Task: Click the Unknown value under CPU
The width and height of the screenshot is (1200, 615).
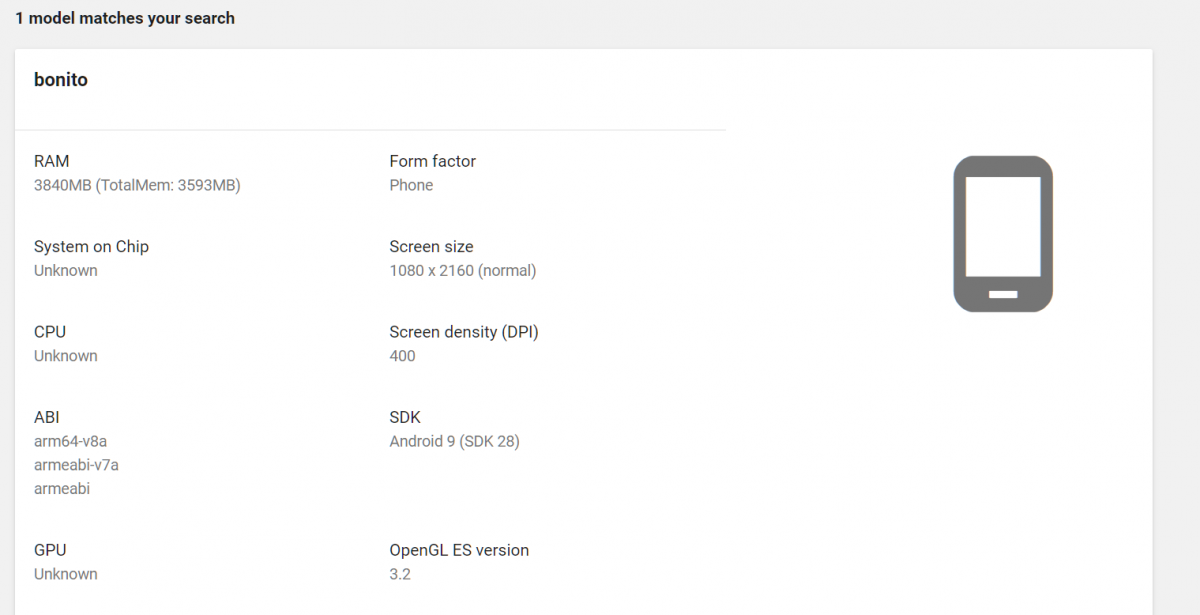Action: click(x=66, y=356)
